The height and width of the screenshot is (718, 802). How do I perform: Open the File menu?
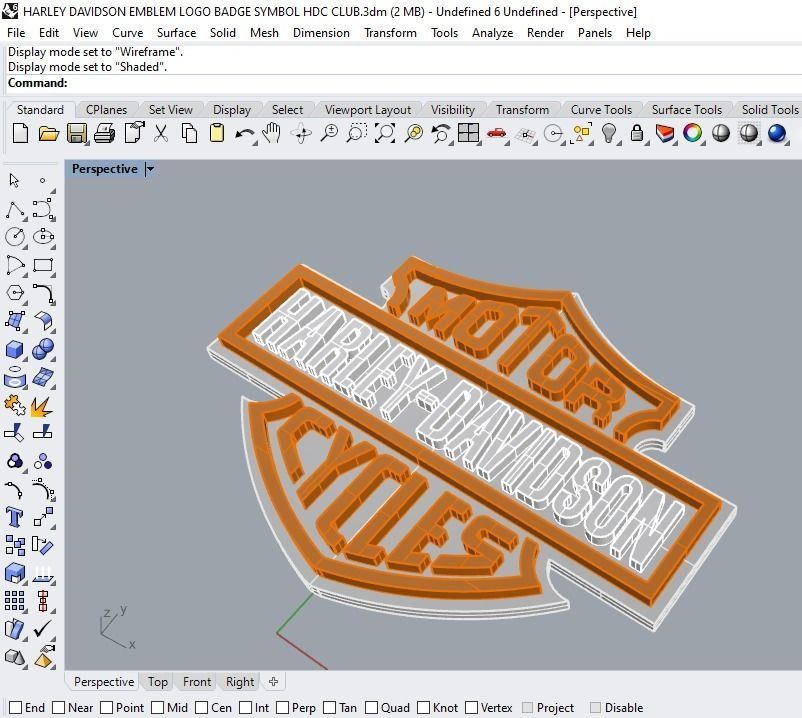coord(16,33)
